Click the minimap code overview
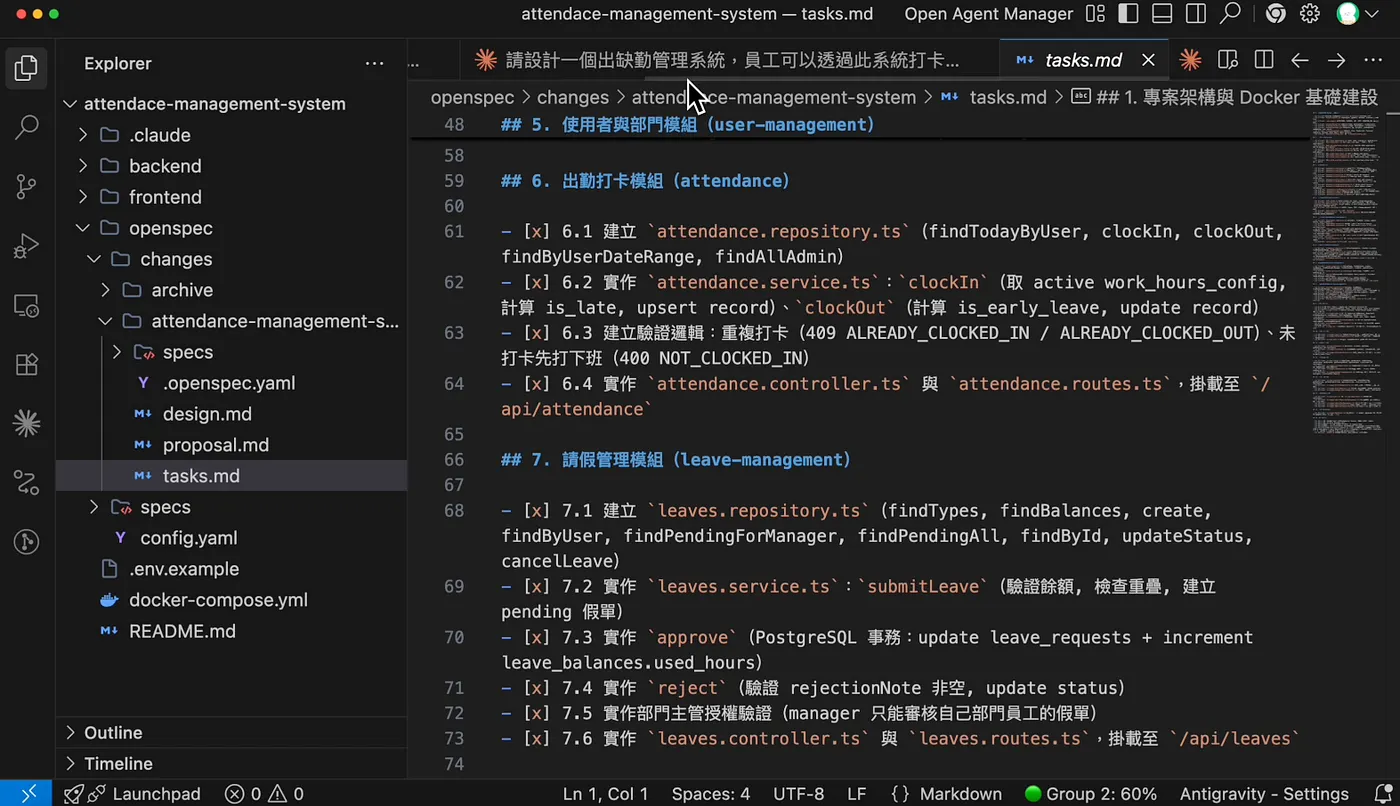This screenshot has height=806, width=1400. tap(1345, 272)
